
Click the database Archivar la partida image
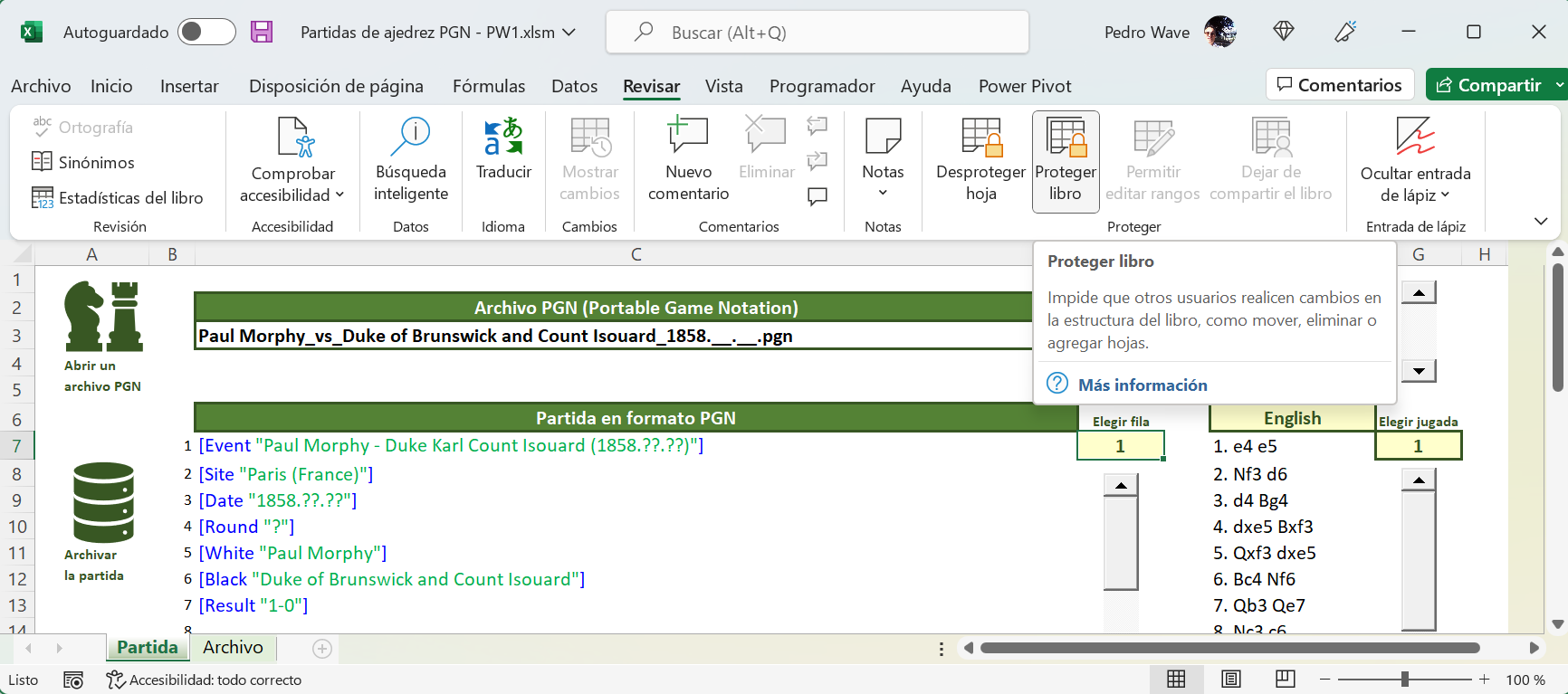[103, 502]
